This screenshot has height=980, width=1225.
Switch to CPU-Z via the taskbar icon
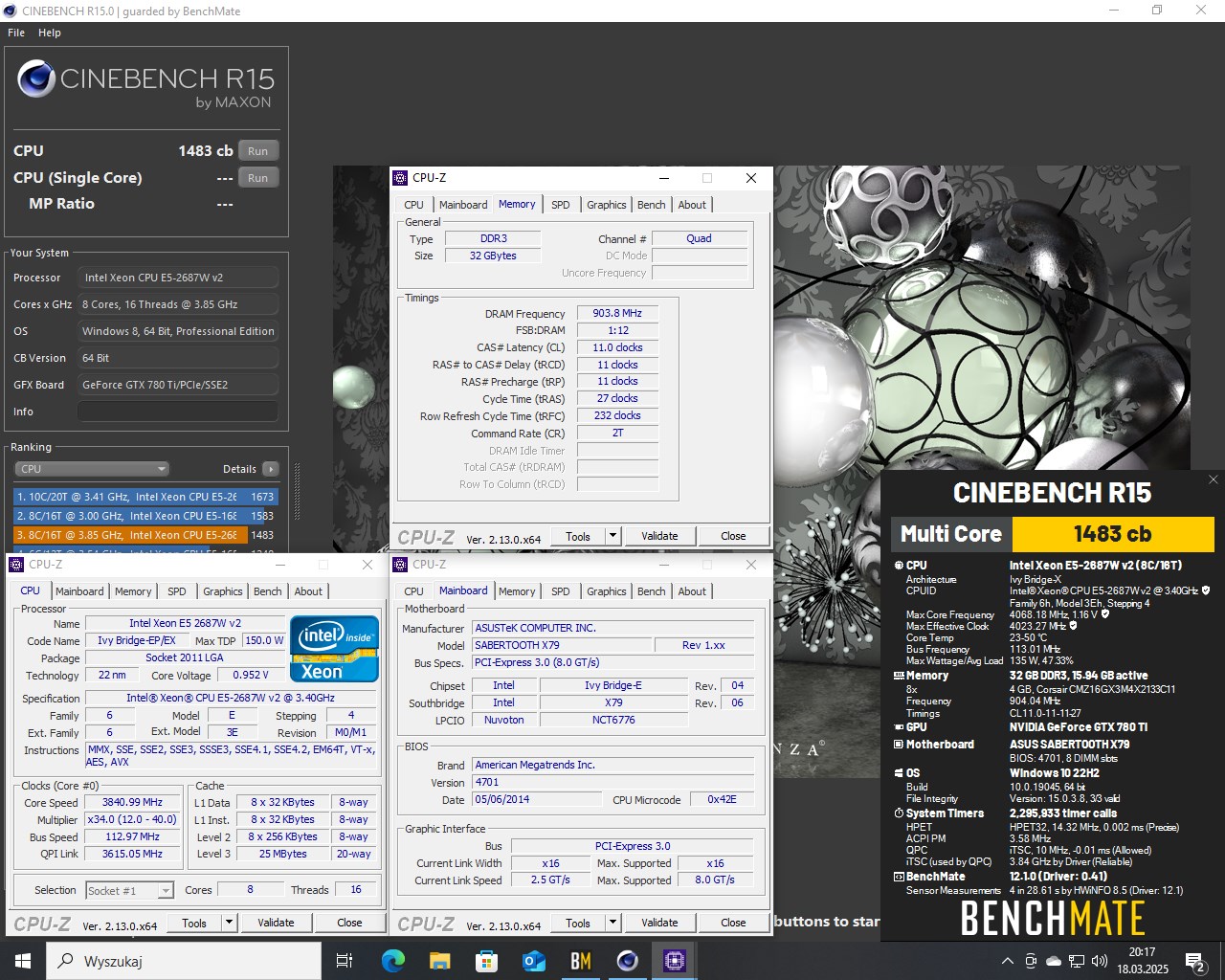coord(674,961)
